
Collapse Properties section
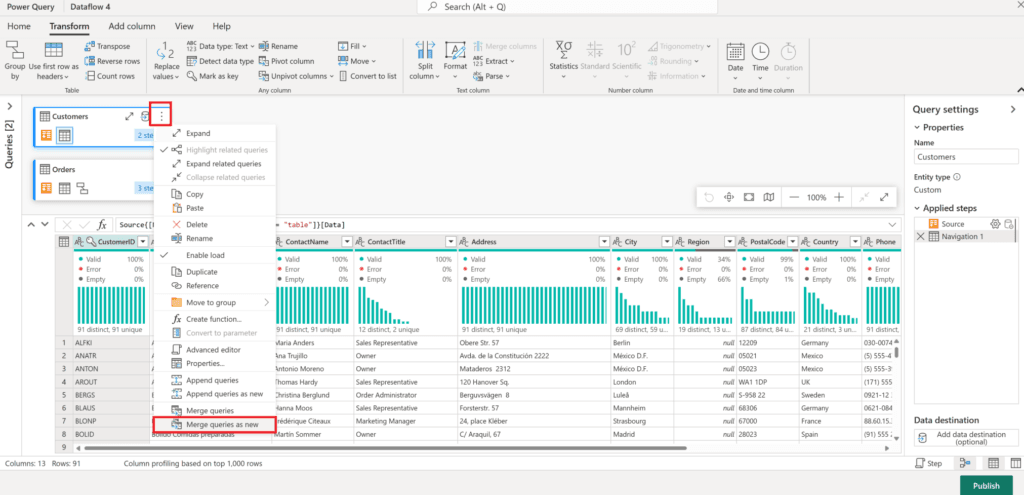click(x=918, y=127)
